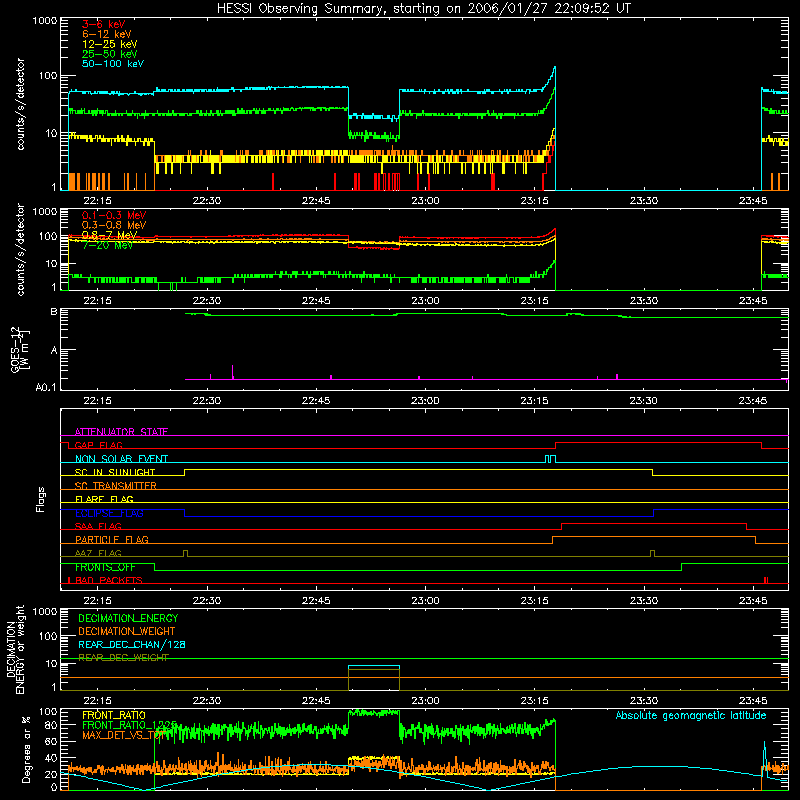Click the FRONT_RATIO_1225 legend entry
This screenshot has width=800, height=800.
pyautogui.click(x=129, y=725)
